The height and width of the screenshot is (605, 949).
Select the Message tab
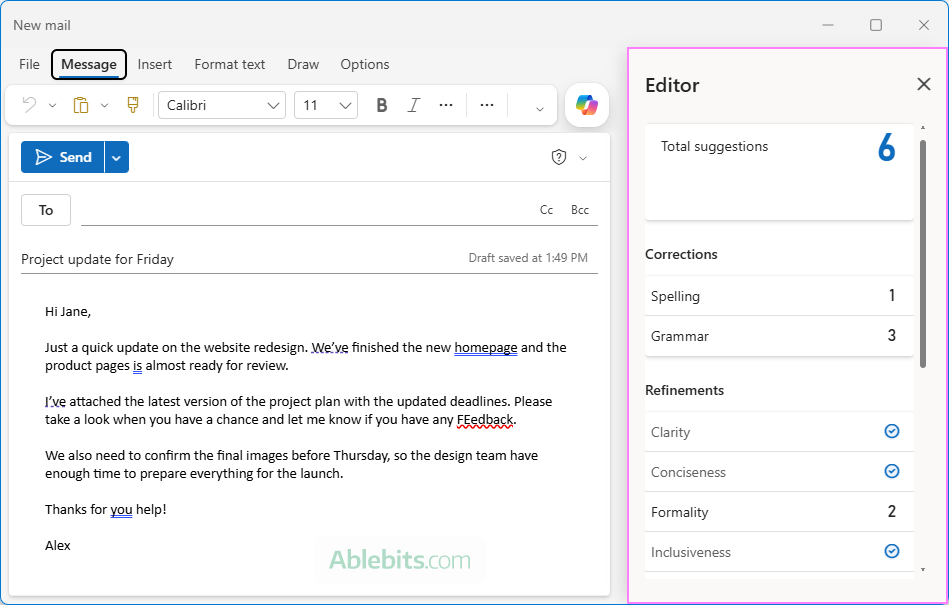pyautogui.click(x=89, y=64)
